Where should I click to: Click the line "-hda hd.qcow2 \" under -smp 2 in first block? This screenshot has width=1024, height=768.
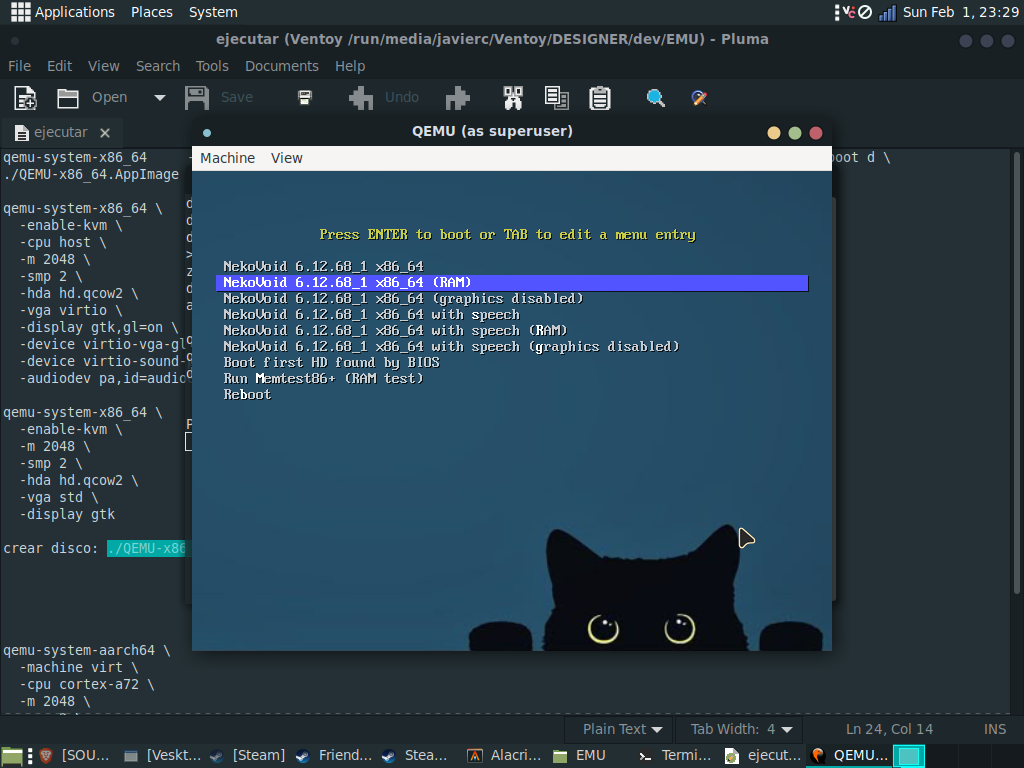pos(79,293)
